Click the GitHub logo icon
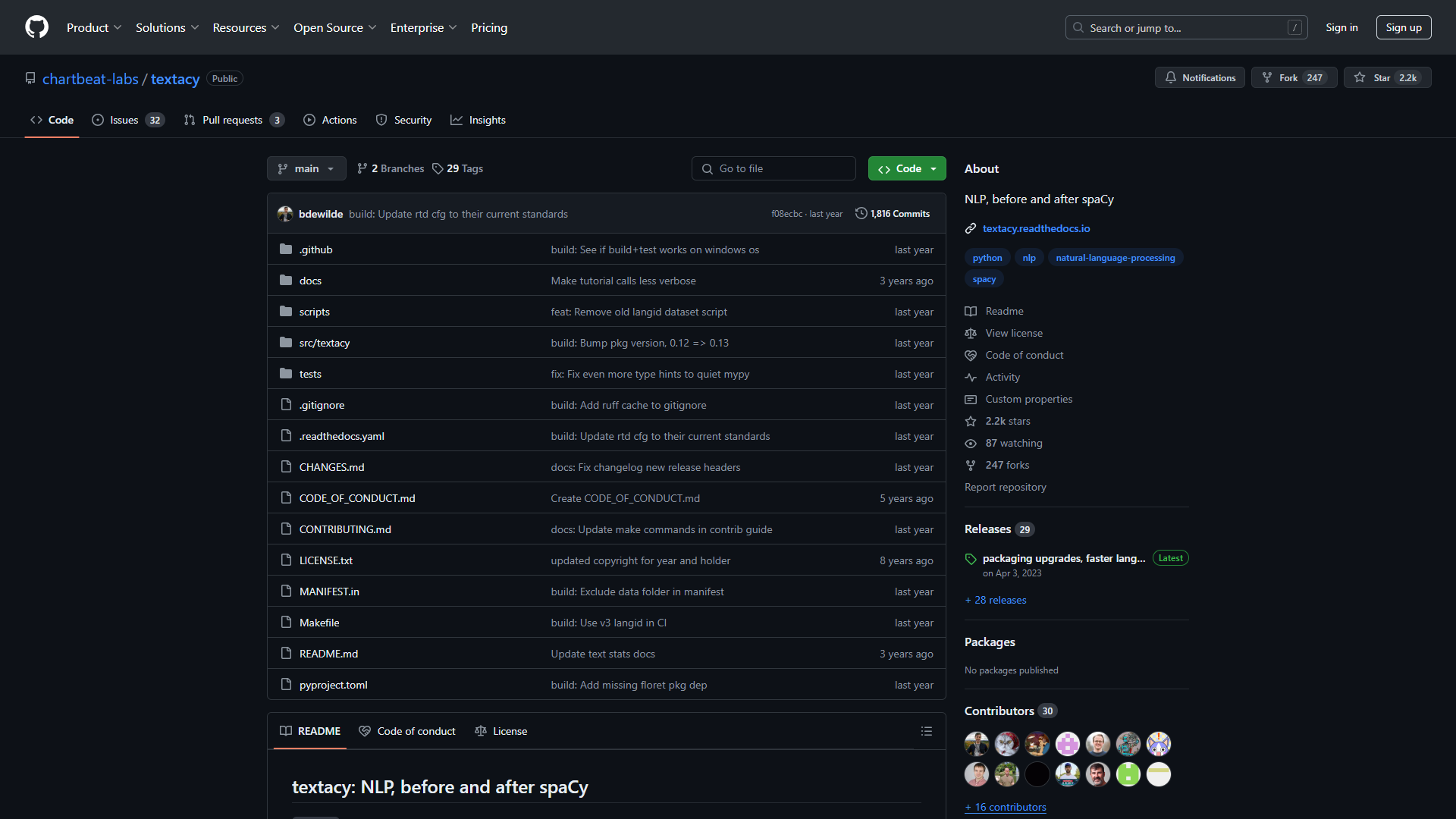 tap(36, 27)
